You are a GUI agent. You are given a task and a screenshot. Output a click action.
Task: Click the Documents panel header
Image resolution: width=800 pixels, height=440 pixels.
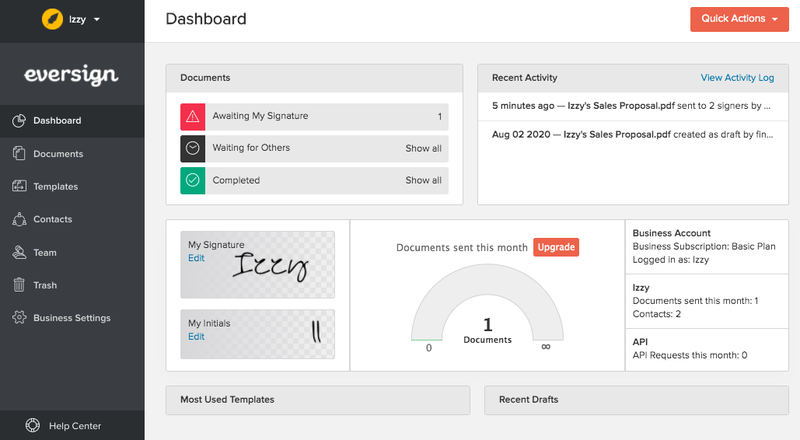(x=314, y=78)
